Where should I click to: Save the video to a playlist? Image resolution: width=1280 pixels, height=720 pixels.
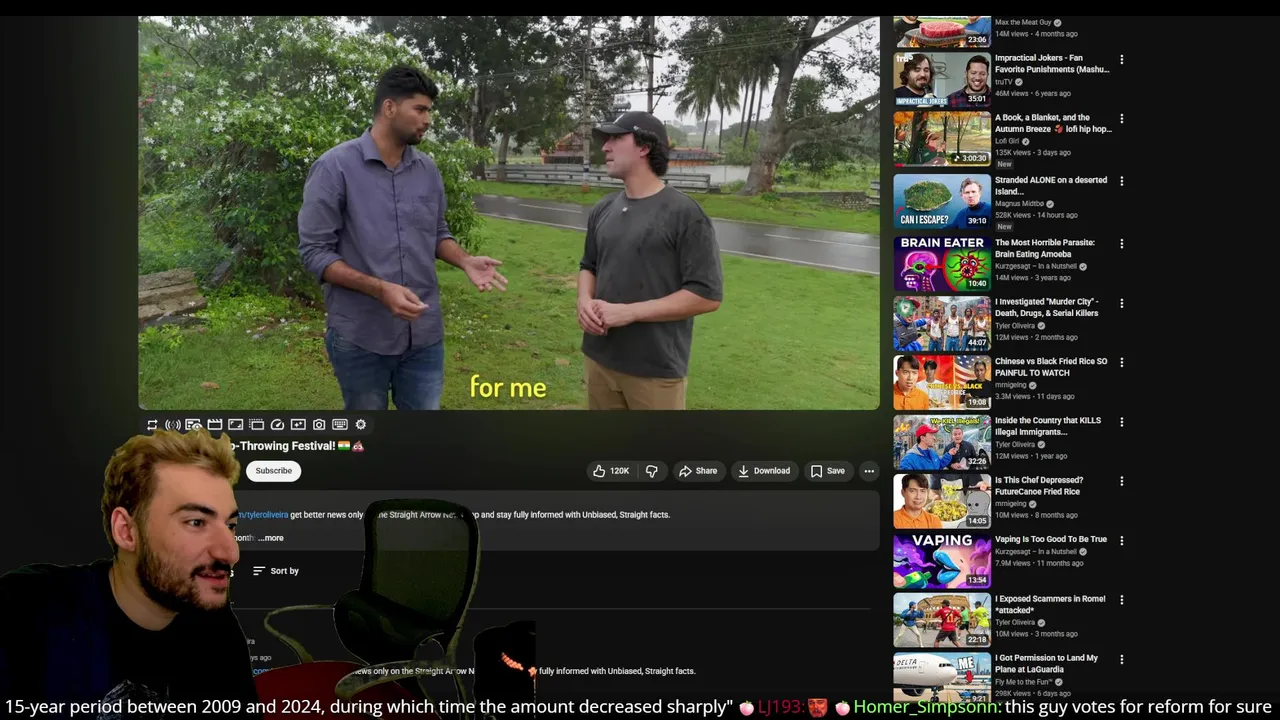tap(827, 471)
